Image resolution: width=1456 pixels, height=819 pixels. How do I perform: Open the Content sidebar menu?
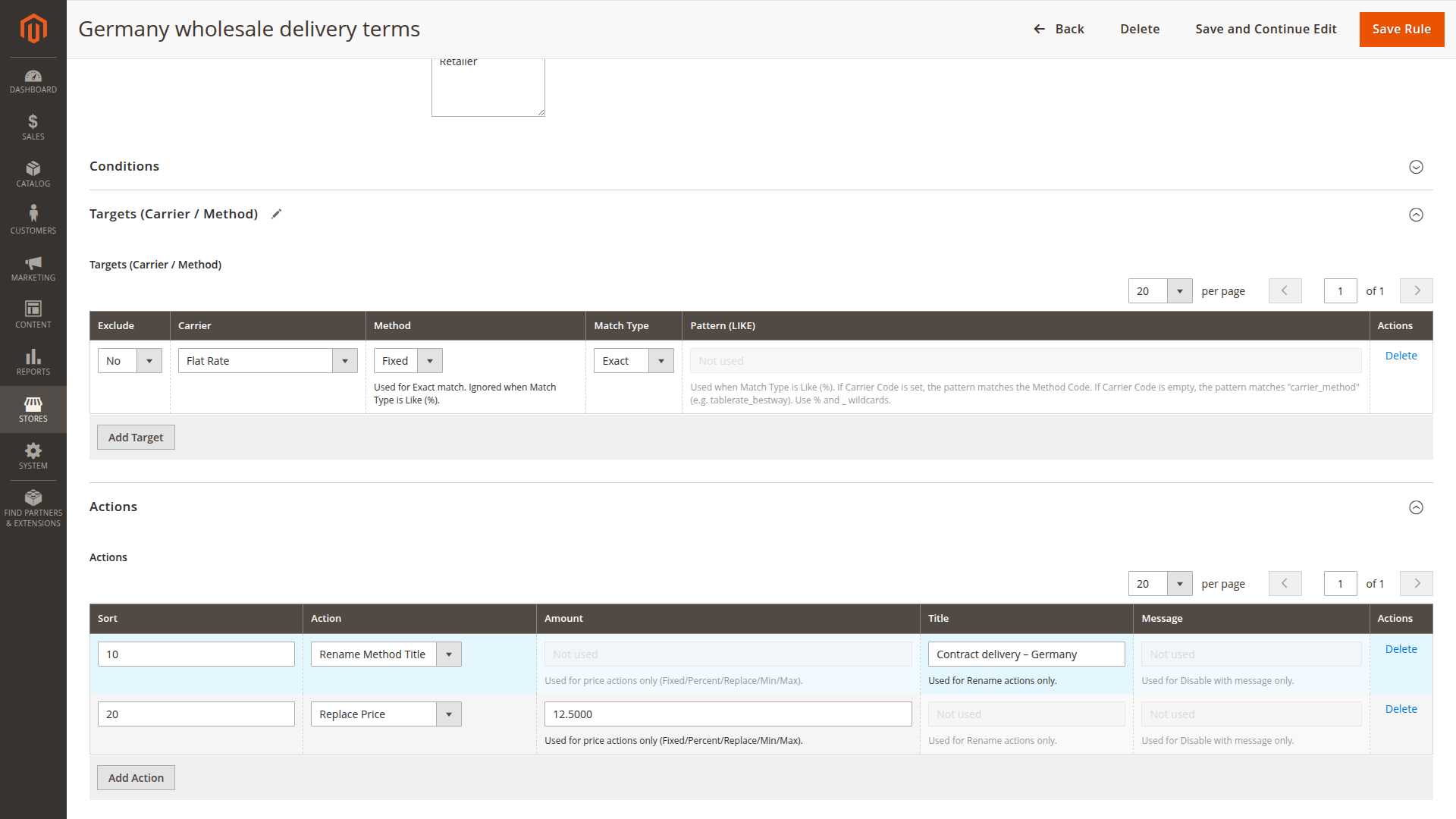pyautogui.click(x=33, y=315)
